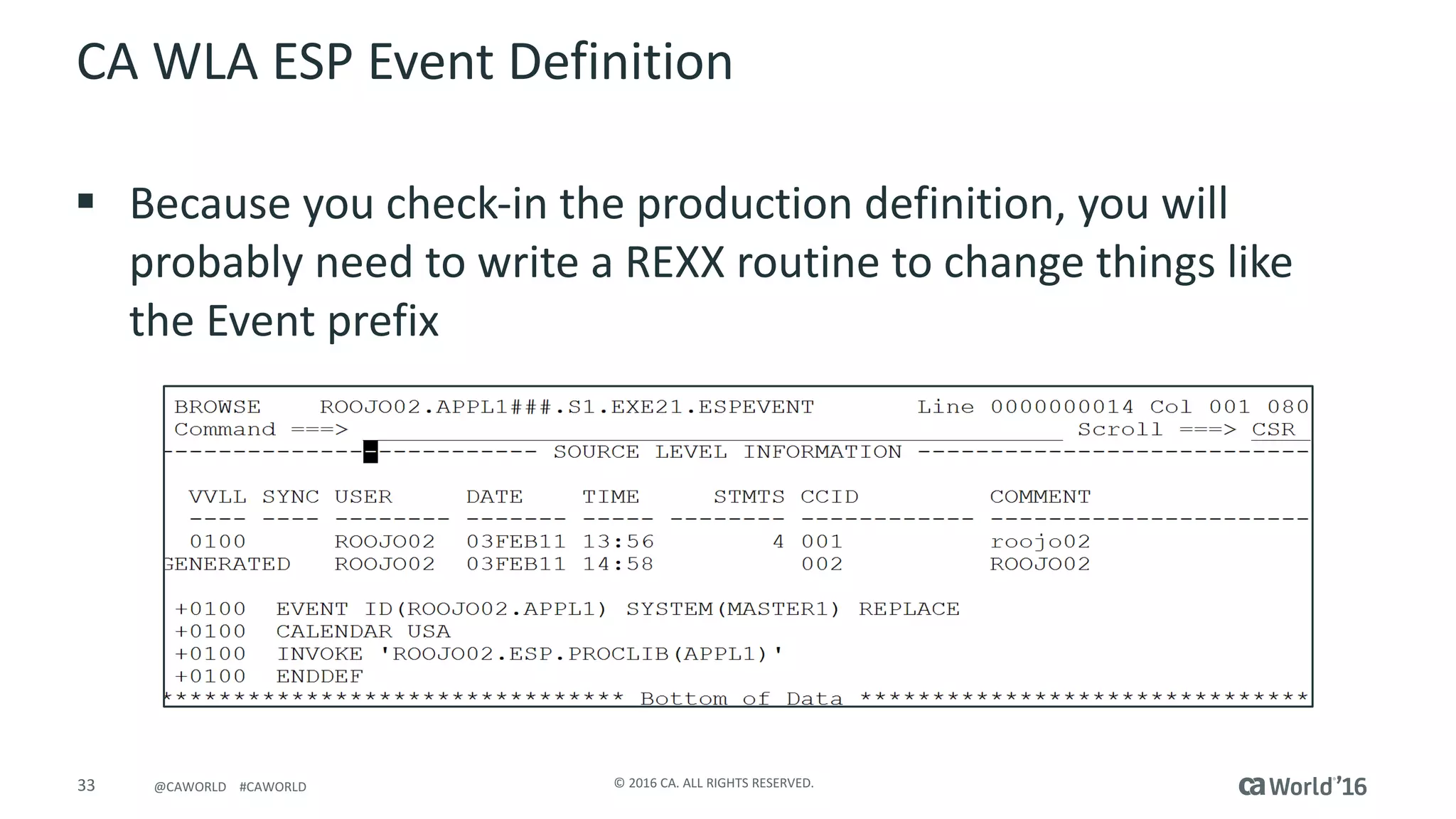Click the 'Bottom of Data' marker
Viewport: 1456px width, 819px height.
[x=742, y=700]
